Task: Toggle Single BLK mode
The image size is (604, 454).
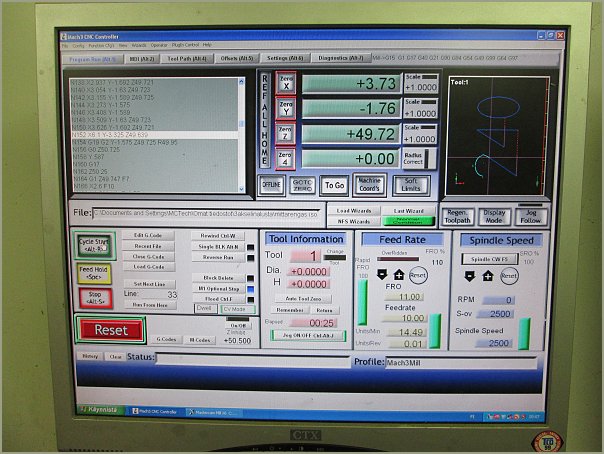Action: pos(218,246)
